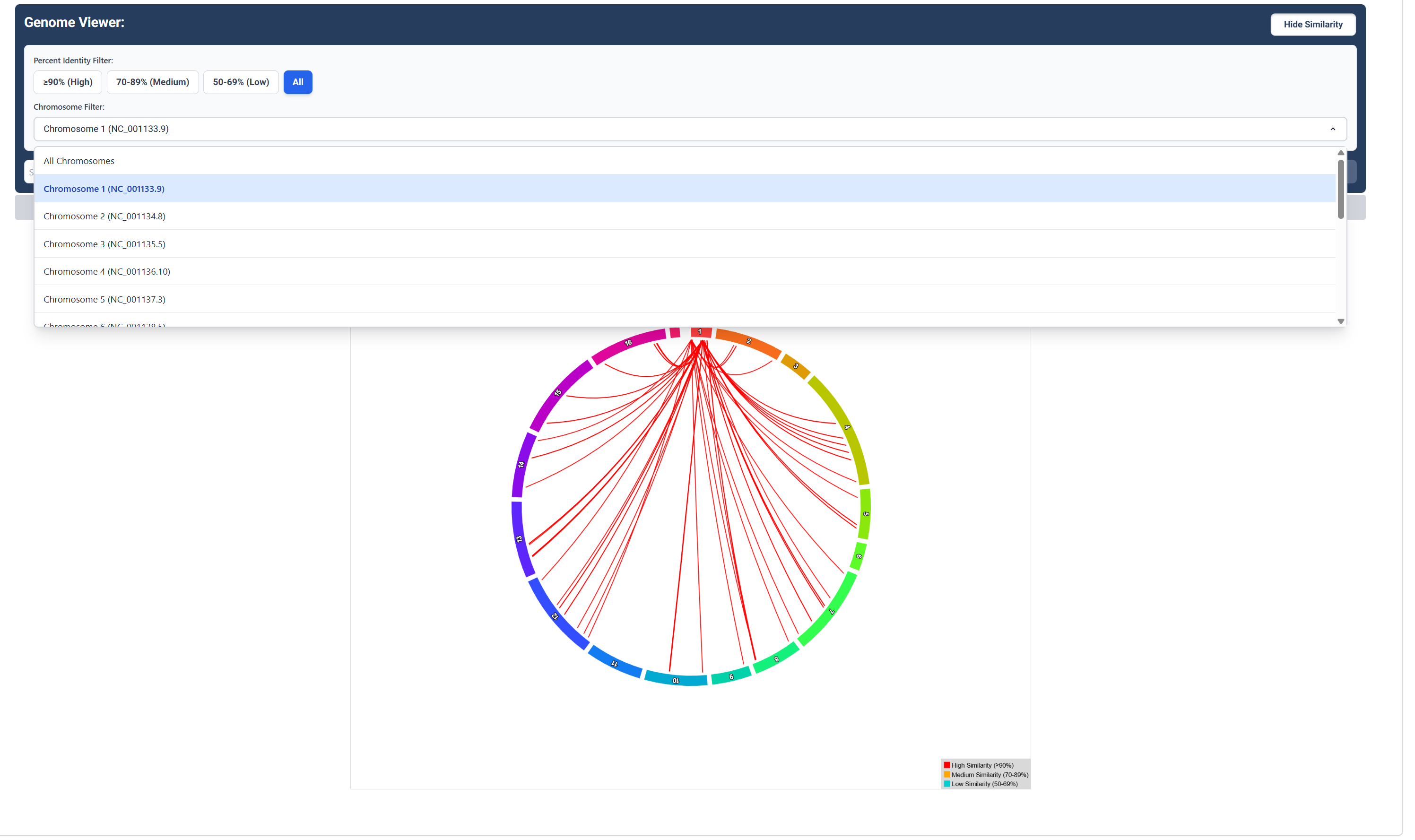Select Chromosome 5 (NC_001137.3) option
The height and width of the screenshot is (840, 1415).
pyautogui.click(x=104, y=299)
